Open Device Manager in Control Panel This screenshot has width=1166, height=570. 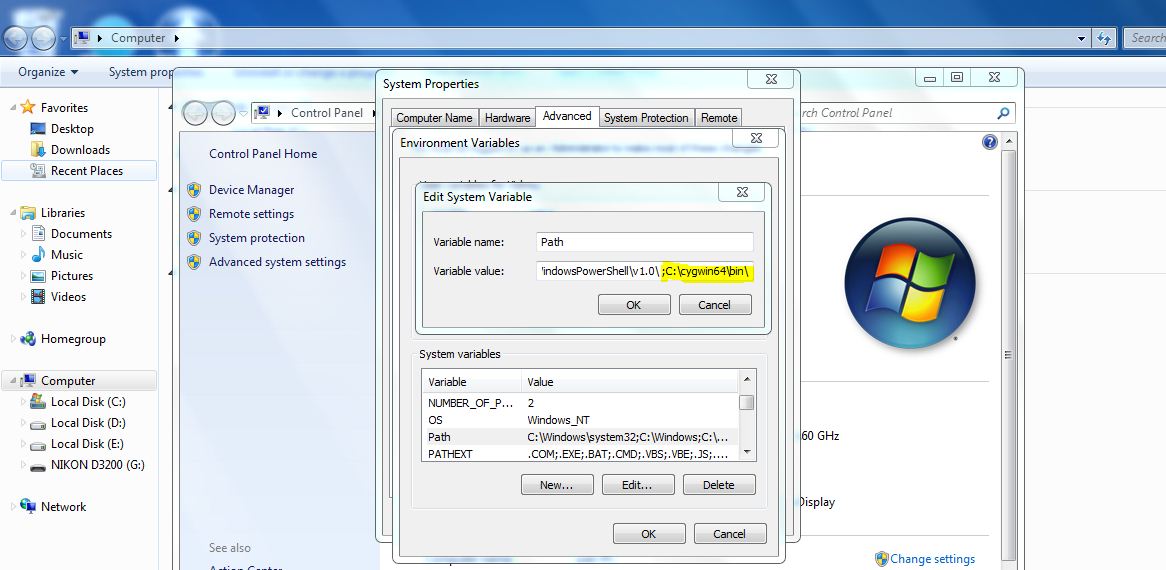pos(251,190)
